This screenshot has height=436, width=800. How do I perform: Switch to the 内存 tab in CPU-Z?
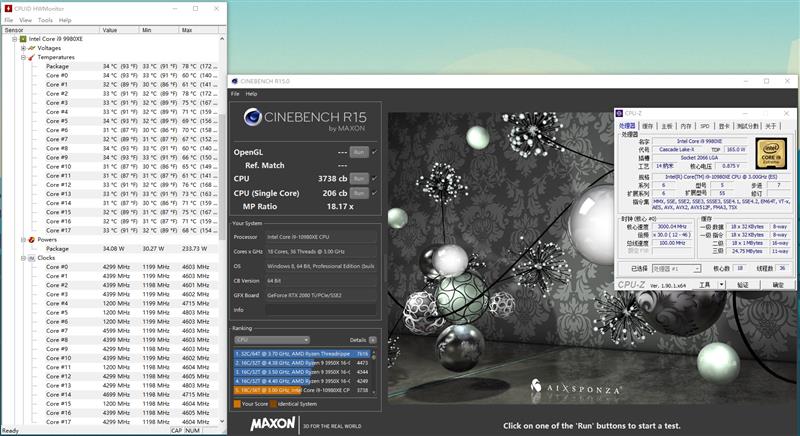686,126
